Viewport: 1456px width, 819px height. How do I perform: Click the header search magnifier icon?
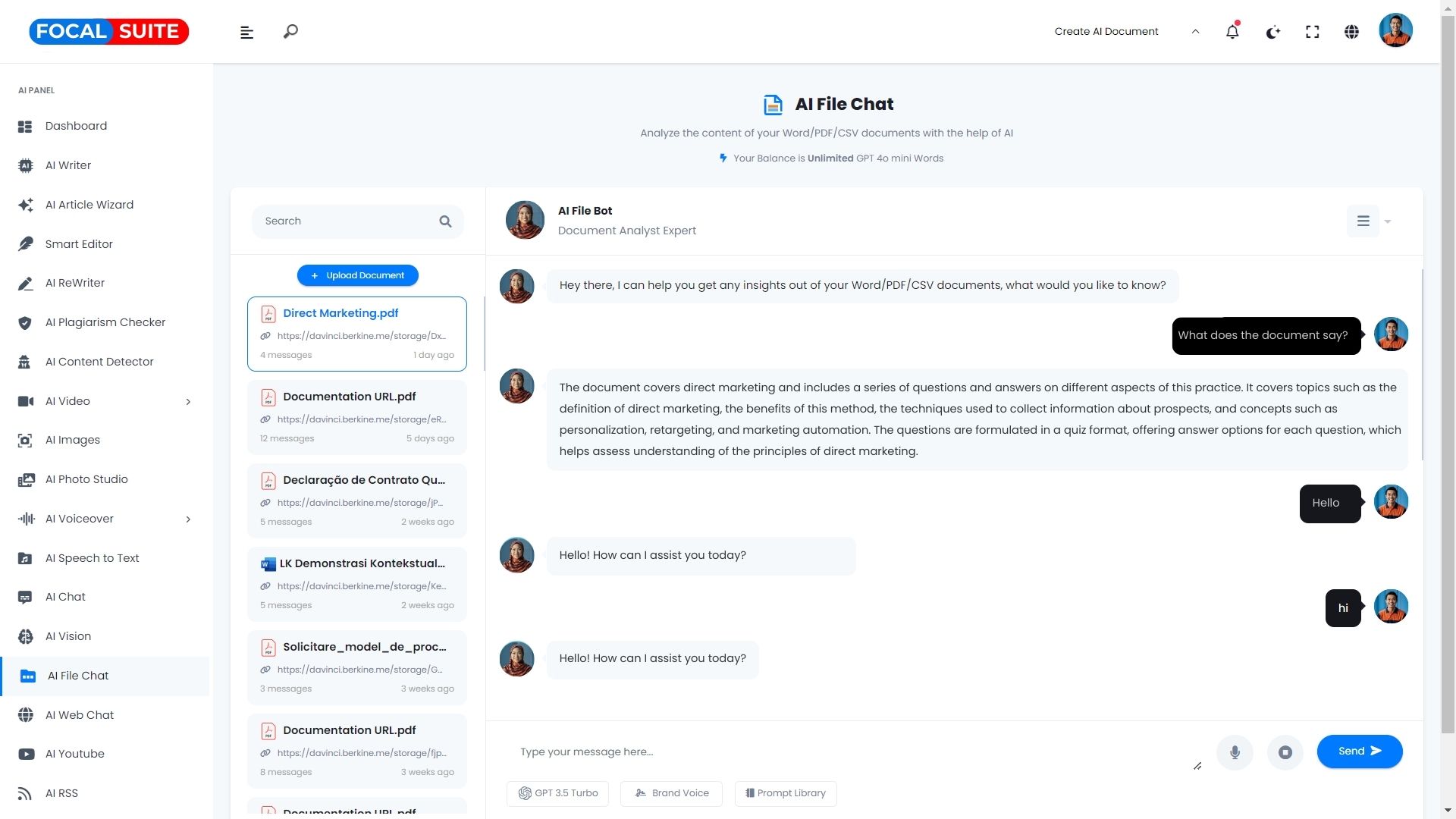click(x=290, y=32)
